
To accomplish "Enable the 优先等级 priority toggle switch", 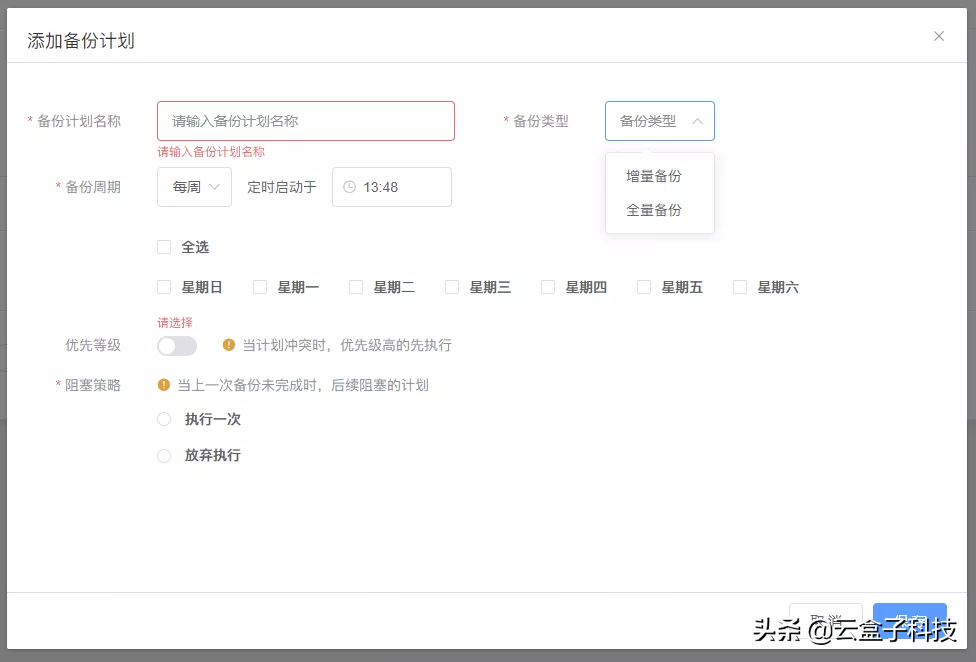I will pos(176,346).
